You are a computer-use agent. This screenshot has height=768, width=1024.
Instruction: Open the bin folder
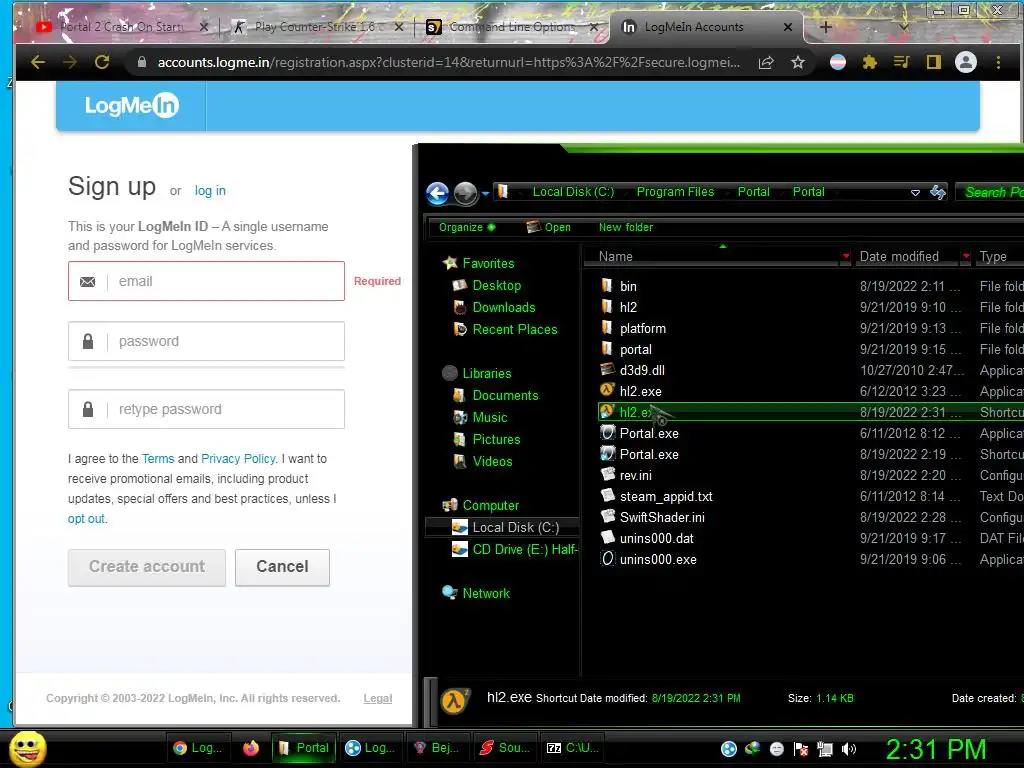tap(628, 286)
